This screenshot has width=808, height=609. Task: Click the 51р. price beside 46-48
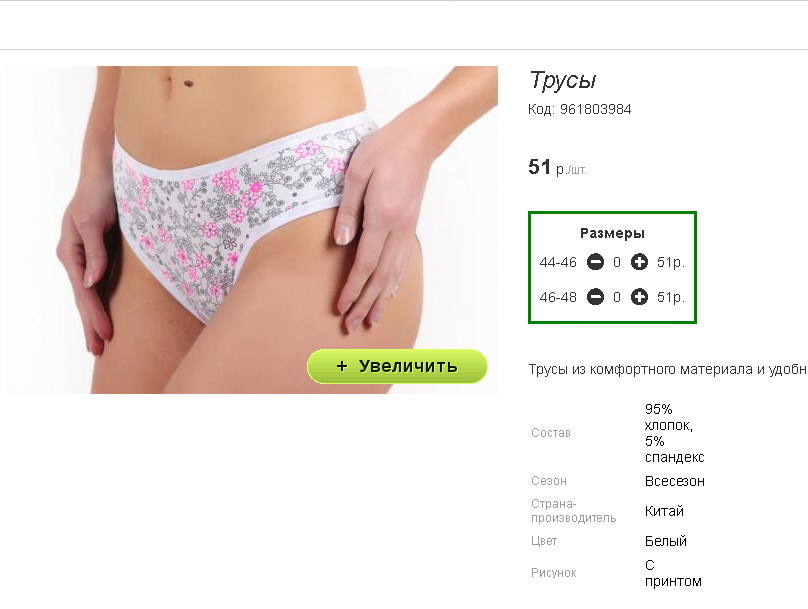[671, 298]
